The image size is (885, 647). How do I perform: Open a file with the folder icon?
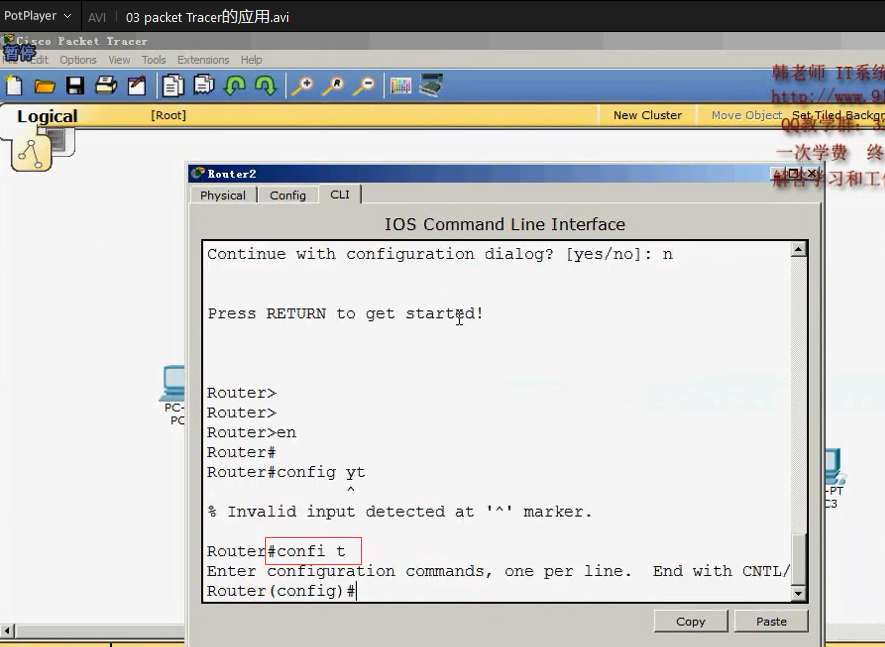point(44,86)
